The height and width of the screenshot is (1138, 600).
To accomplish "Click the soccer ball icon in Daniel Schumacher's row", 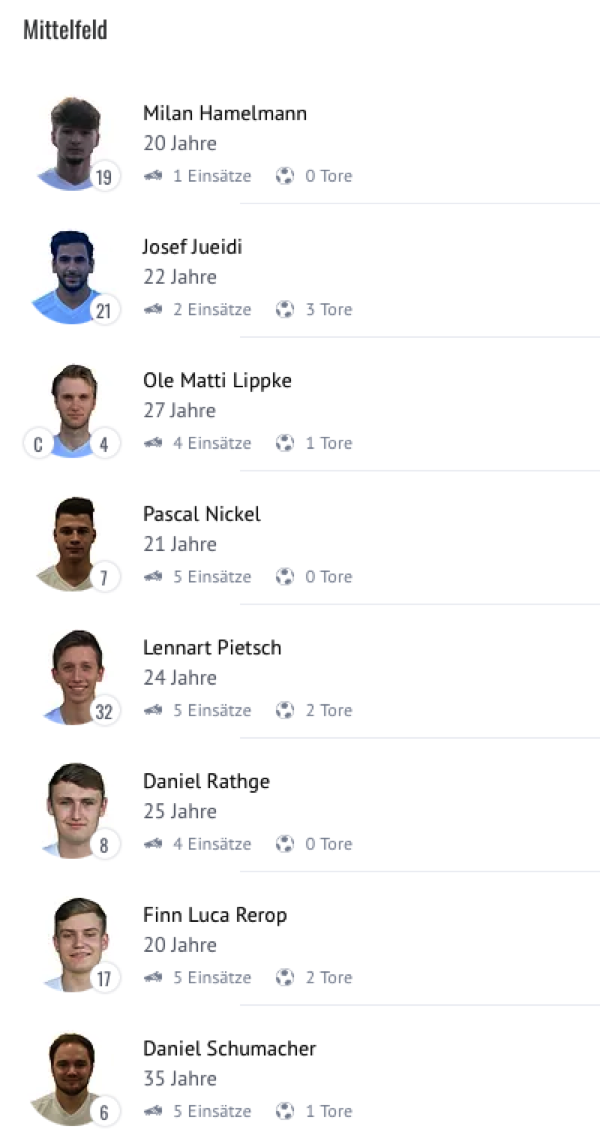I will click(x=285, y=1111).
